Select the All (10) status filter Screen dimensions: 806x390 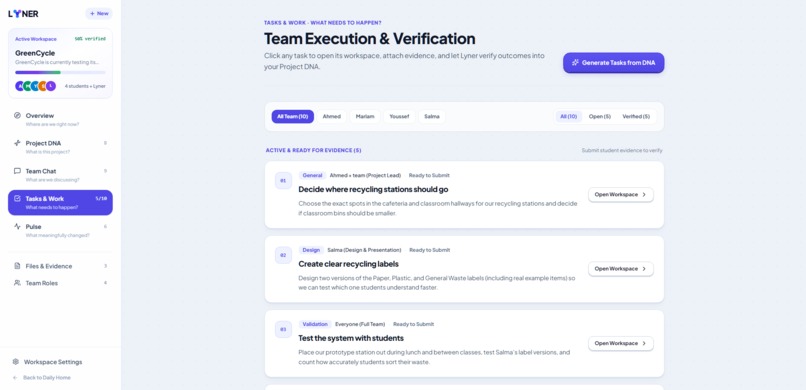click(x=569, y=117)
